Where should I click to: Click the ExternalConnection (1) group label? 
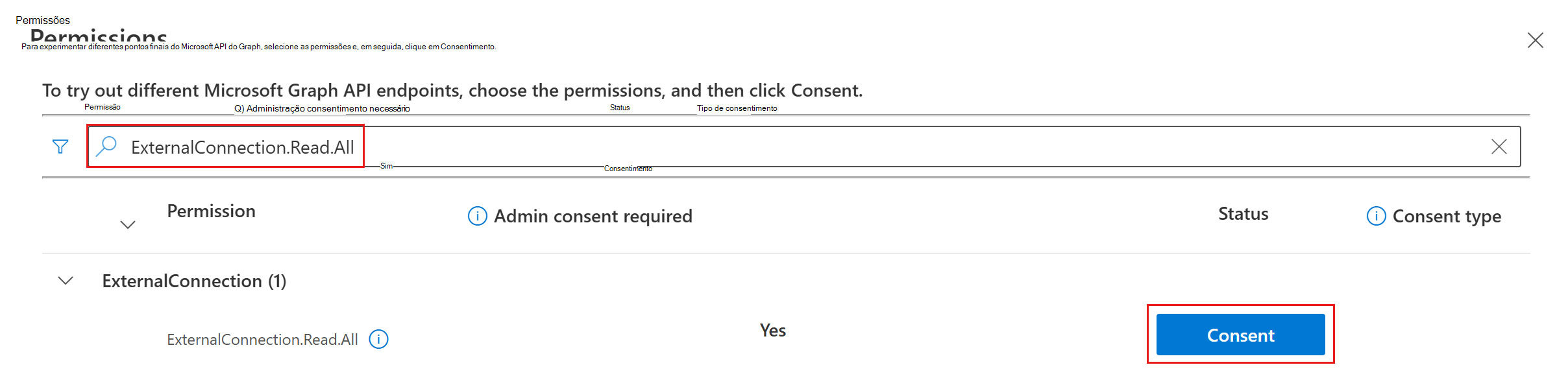point(195,281)
